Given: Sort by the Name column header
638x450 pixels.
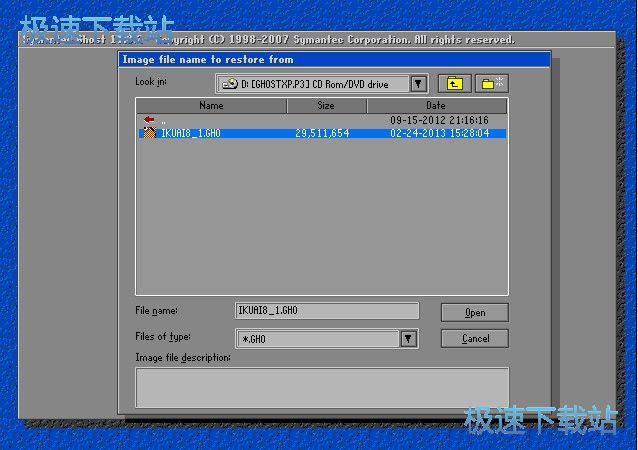Looking at the screenshot, I should click(211, 106).
